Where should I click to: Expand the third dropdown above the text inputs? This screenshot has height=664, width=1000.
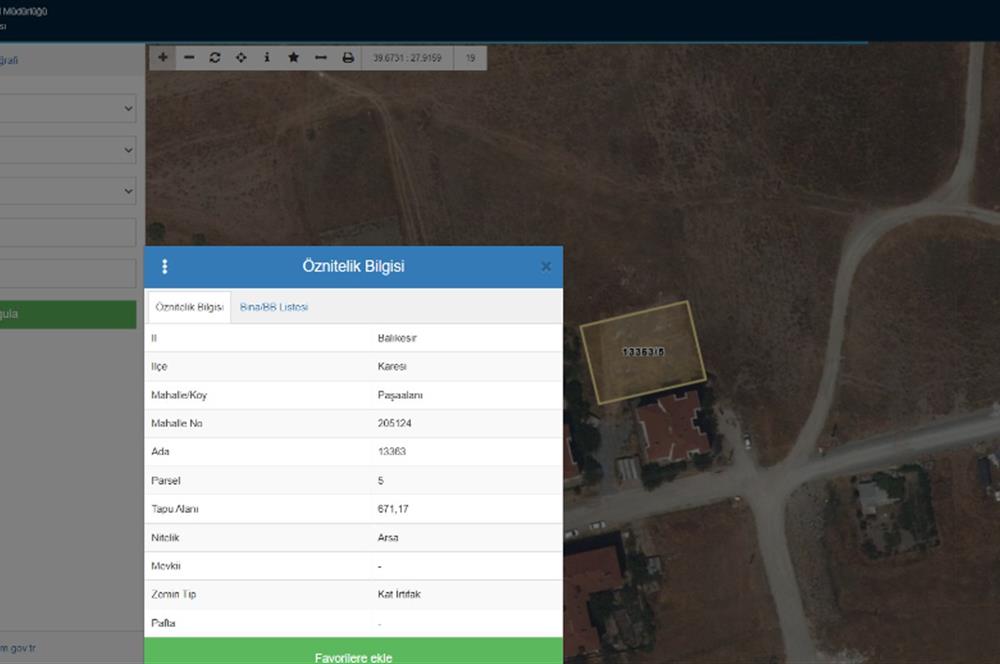68,190
